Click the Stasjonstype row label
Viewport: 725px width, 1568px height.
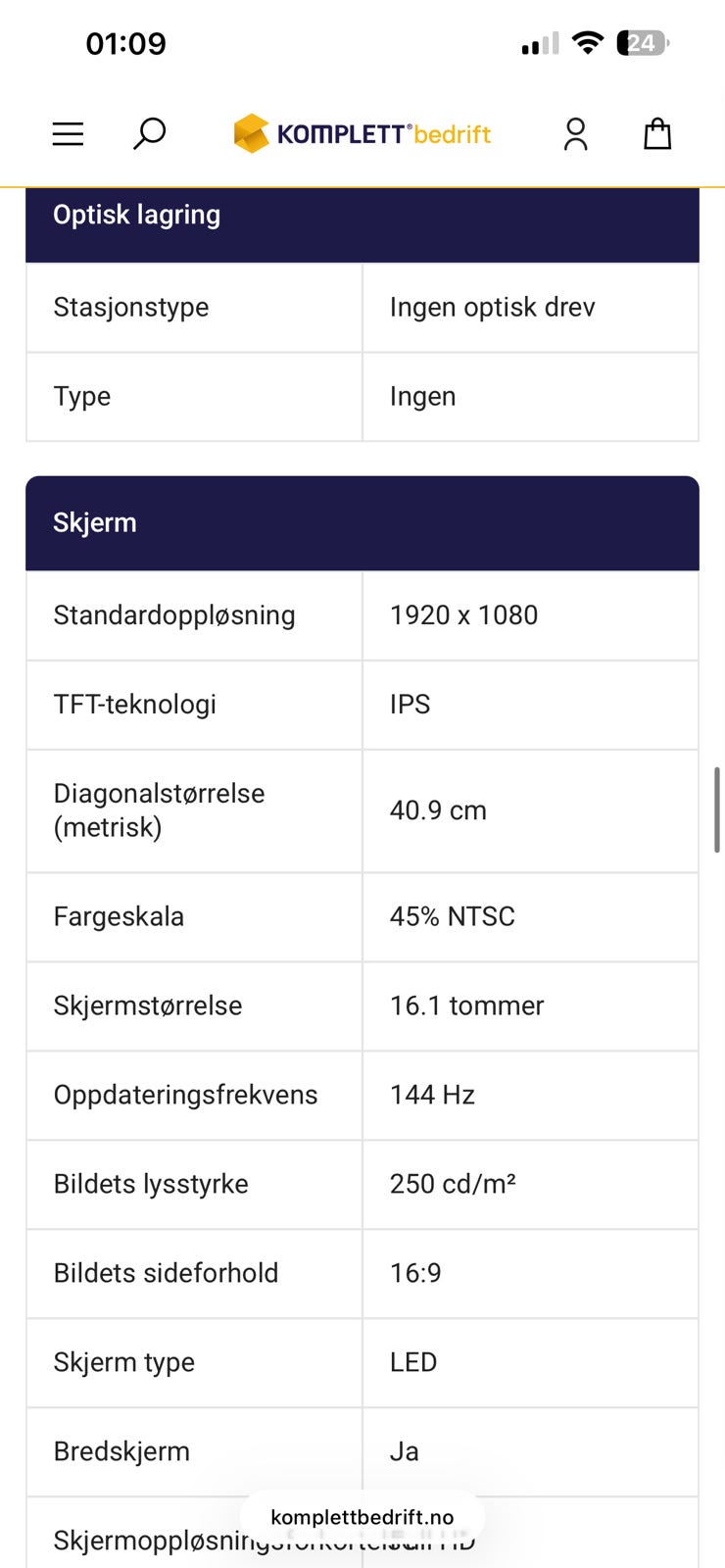(131, 308)
